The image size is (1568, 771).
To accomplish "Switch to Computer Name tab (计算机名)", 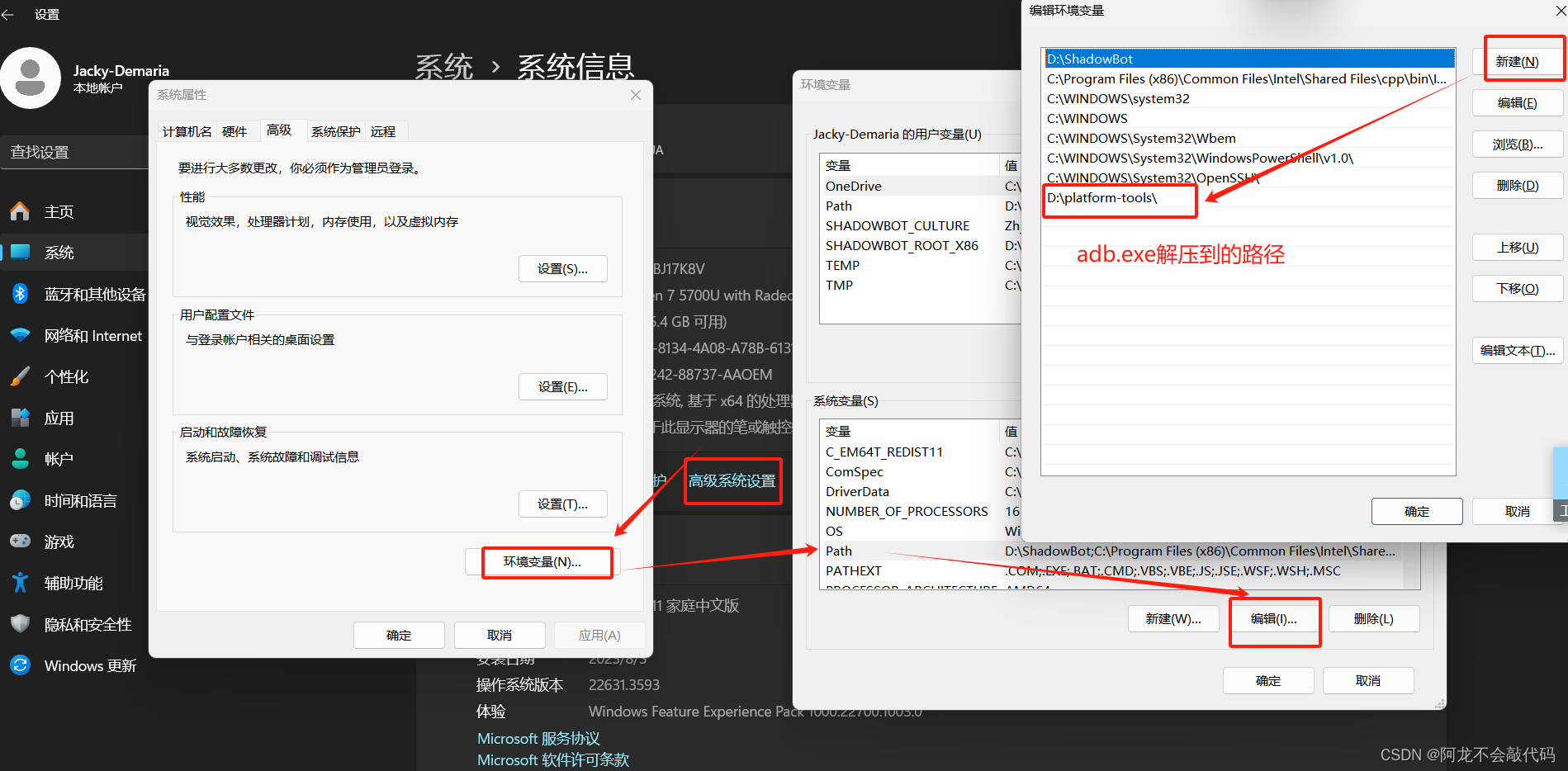I will point(187,131).
